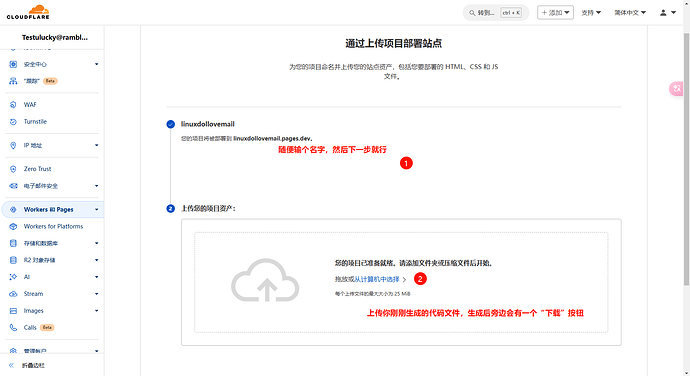Open the Cloudflare logo home link
690x376 pixels.
tap(28, 12)
